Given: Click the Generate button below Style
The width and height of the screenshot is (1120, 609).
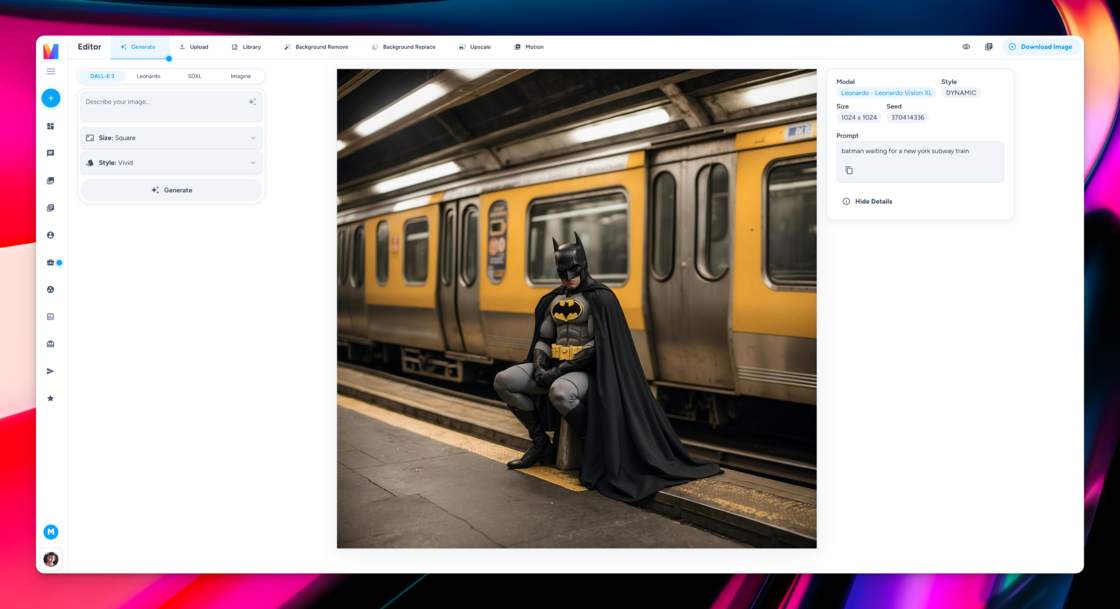Looking at the screenshot, I should [171, 191].
